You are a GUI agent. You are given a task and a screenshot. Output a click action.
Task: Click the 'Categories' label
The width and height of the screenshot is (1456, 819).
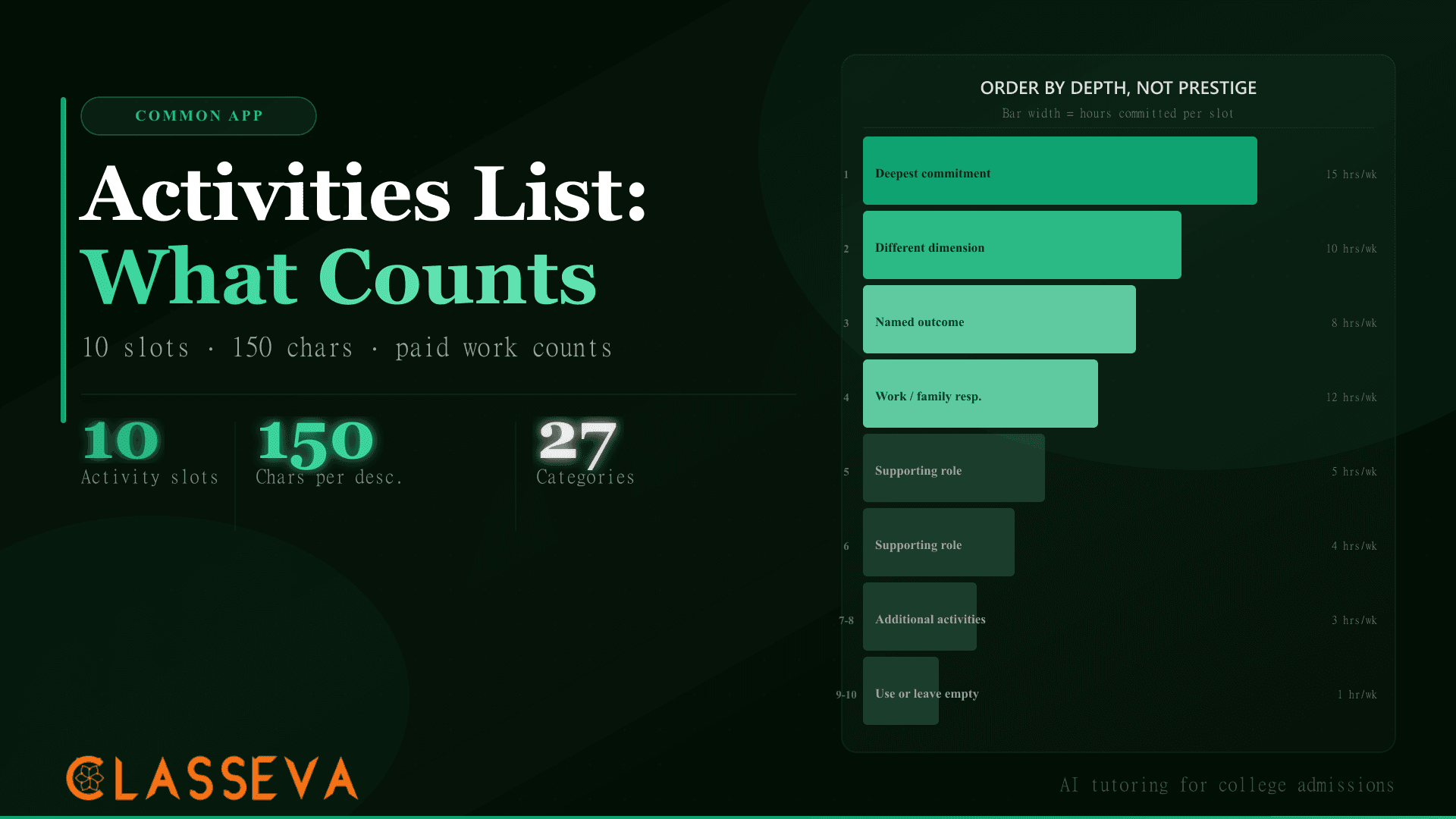pyautogui.click(x=585, y=477)
